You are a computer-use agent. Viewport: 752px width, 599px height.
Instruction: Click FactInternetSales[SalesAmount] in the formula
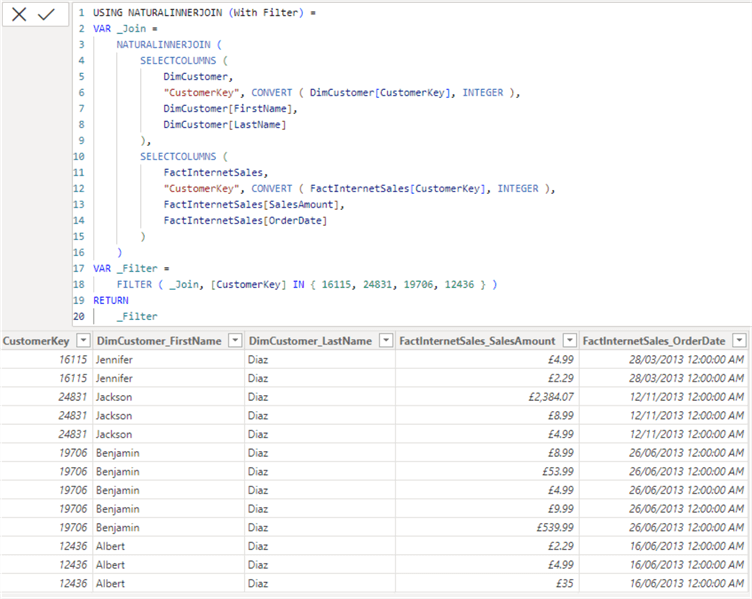[251, 204]
